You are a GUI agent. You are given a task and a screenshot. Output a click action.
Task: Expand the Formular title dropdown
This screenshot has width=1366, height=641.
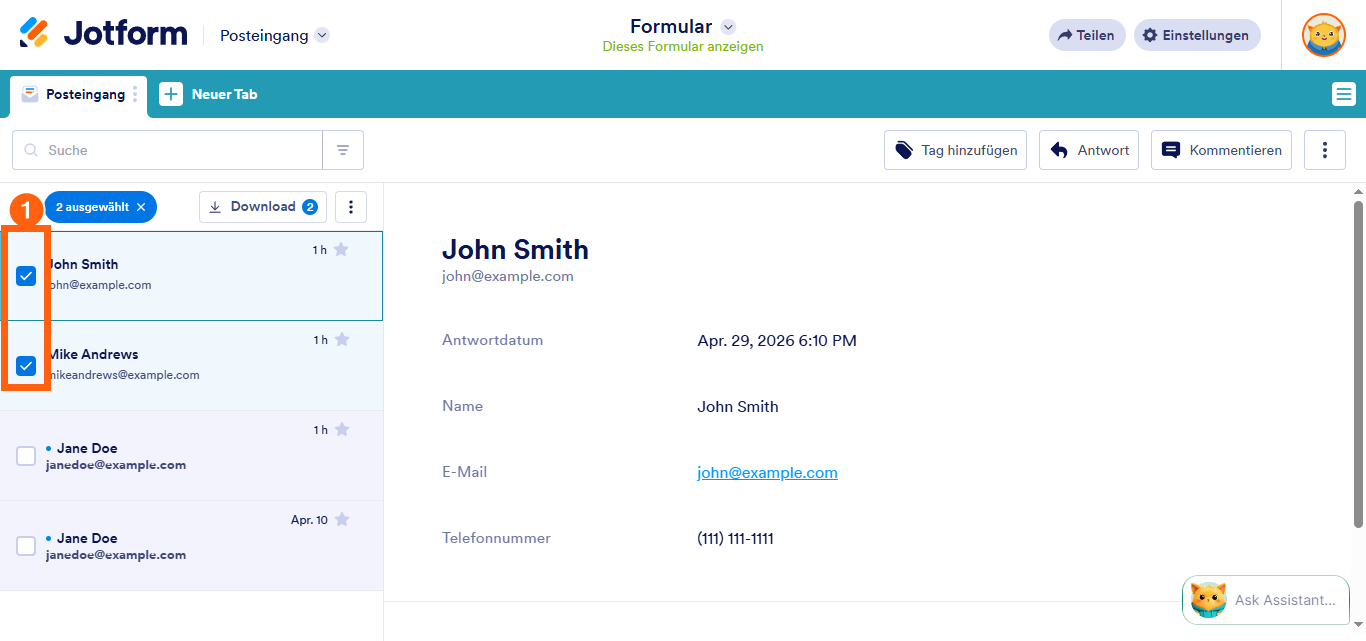[x=728, y=27]
